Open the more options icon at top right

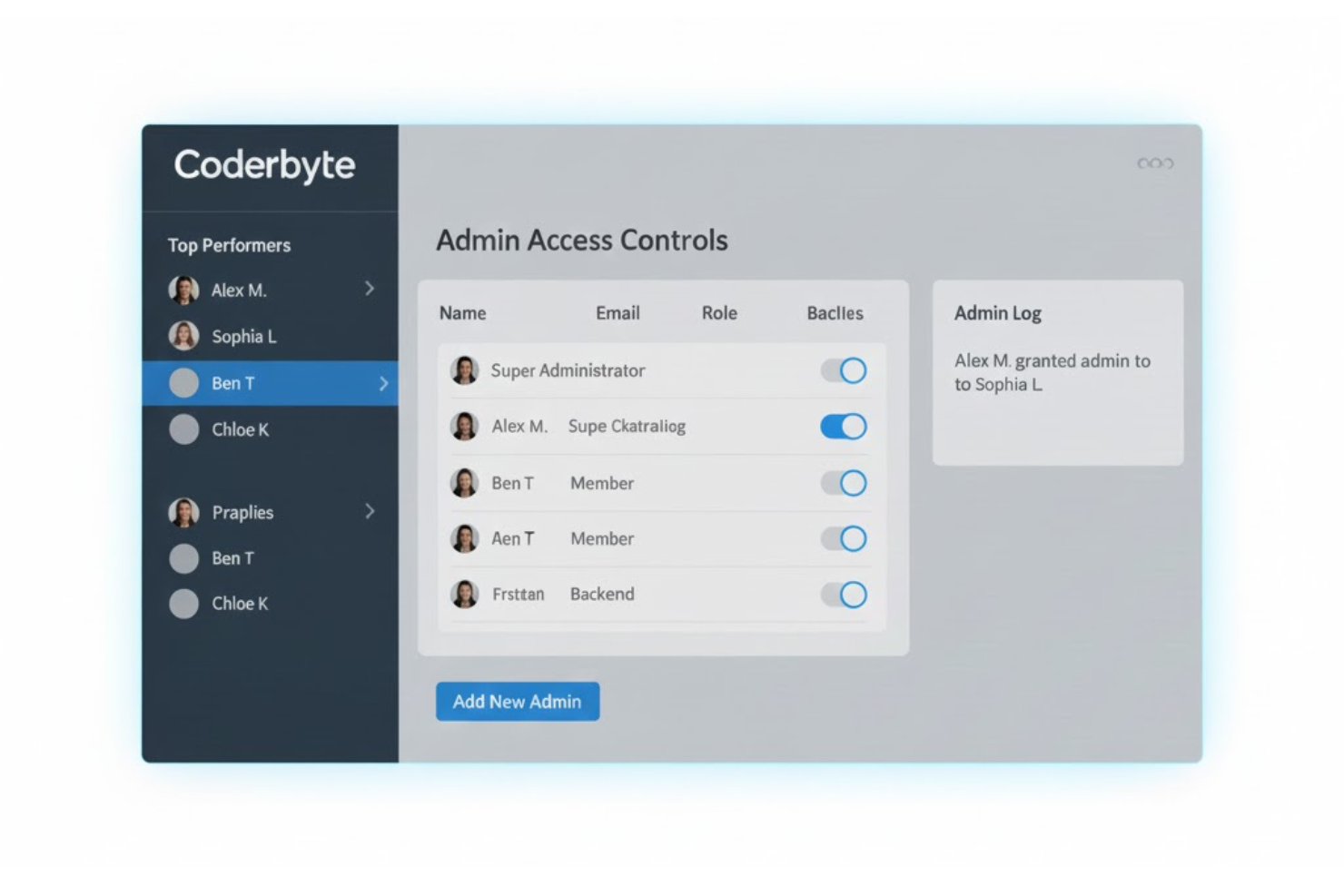pyautogui.click(x=1155, y=163)
